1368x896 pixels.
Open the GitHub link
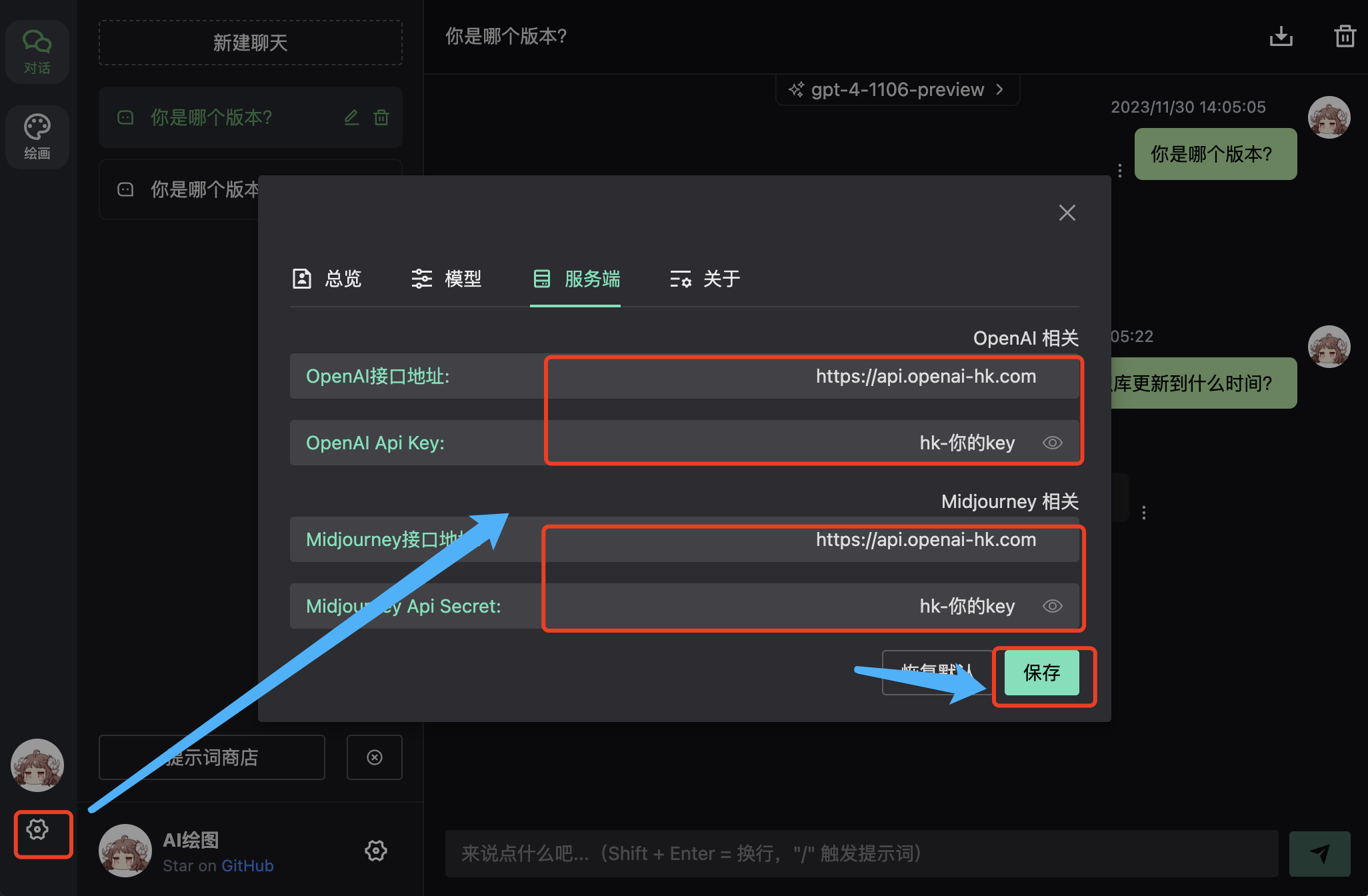point(247,865)
